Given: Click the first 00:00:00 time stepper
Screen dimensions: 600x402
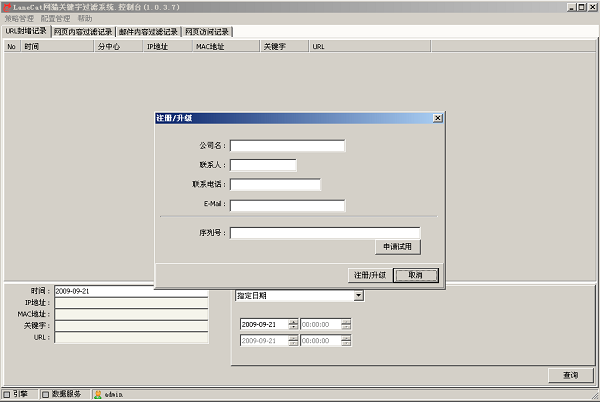Looking at the screenshot, I should [x=346, y=324].
